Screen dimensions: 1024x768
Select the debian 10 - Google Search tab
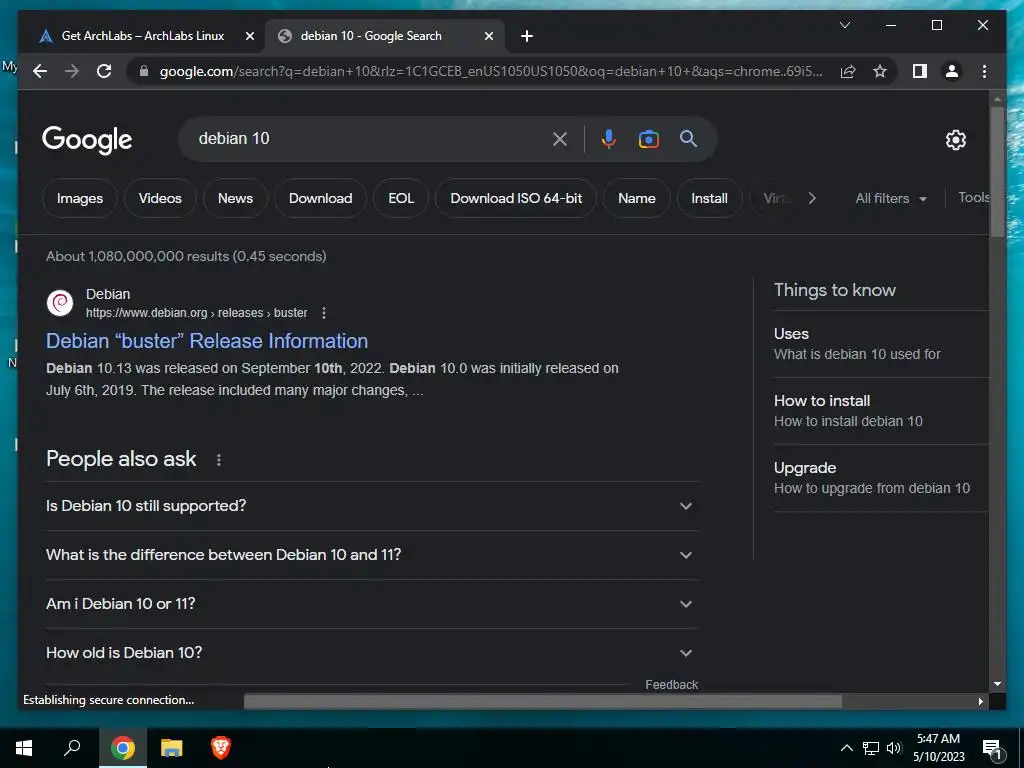tap(371, 36)
